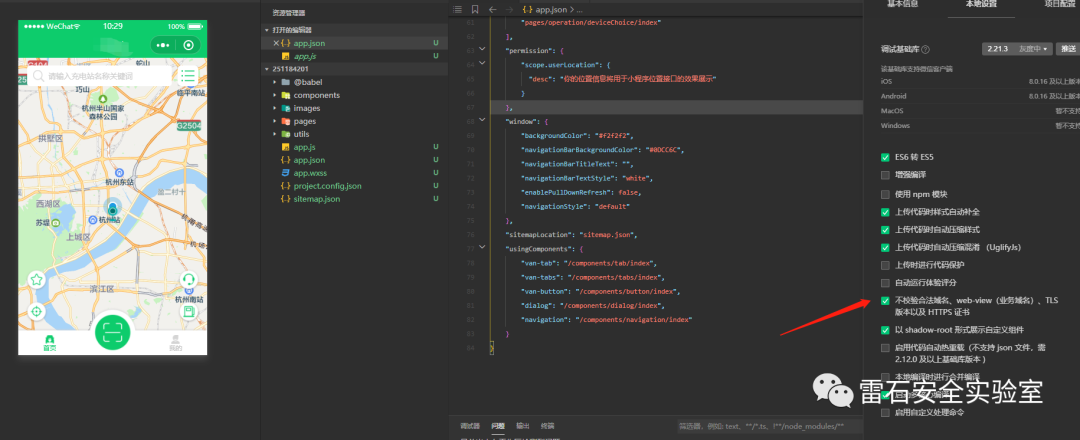Uncheck the 不校验合法域名 checkbox
This screenshot has height=440, width=1080.
(885, 301)
